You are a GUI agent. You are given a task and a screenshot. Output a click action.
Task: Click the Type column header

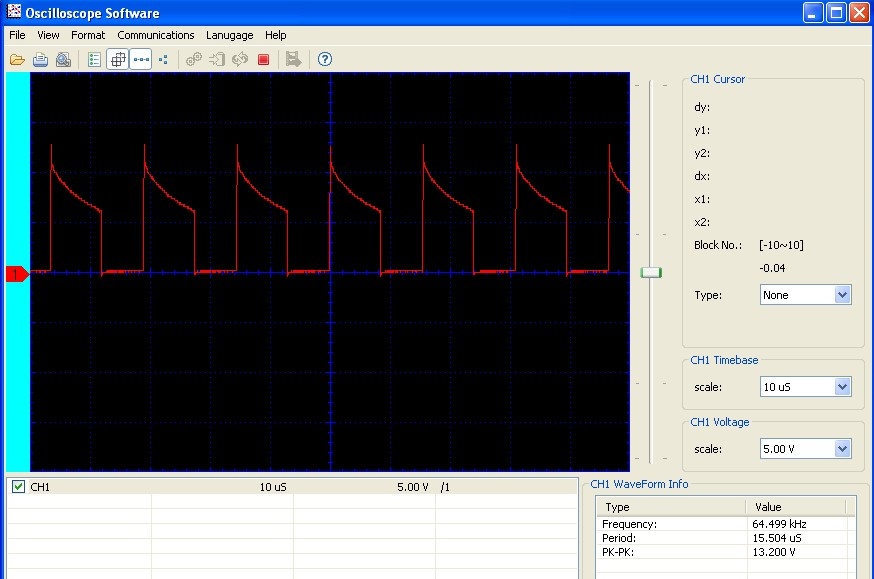(x=671, y=507)
